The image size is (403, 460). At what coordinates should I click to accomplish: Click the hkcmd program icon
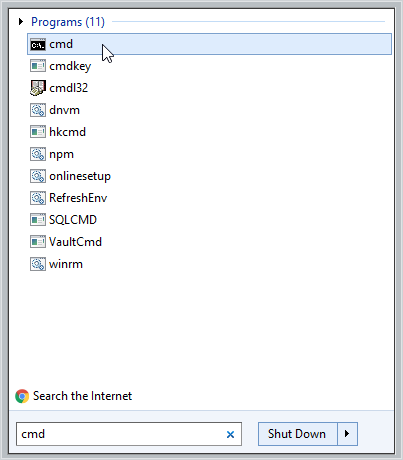point(38,132)
